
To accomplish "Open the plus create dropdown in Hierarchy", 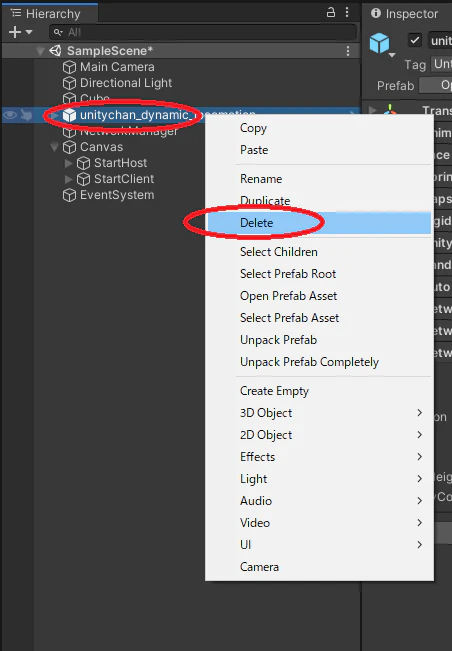I will (x=20, y=32).
